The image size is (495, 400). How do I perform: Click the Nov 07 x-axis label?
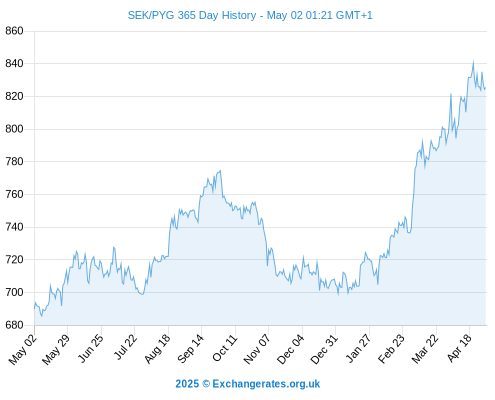[257, 349]
